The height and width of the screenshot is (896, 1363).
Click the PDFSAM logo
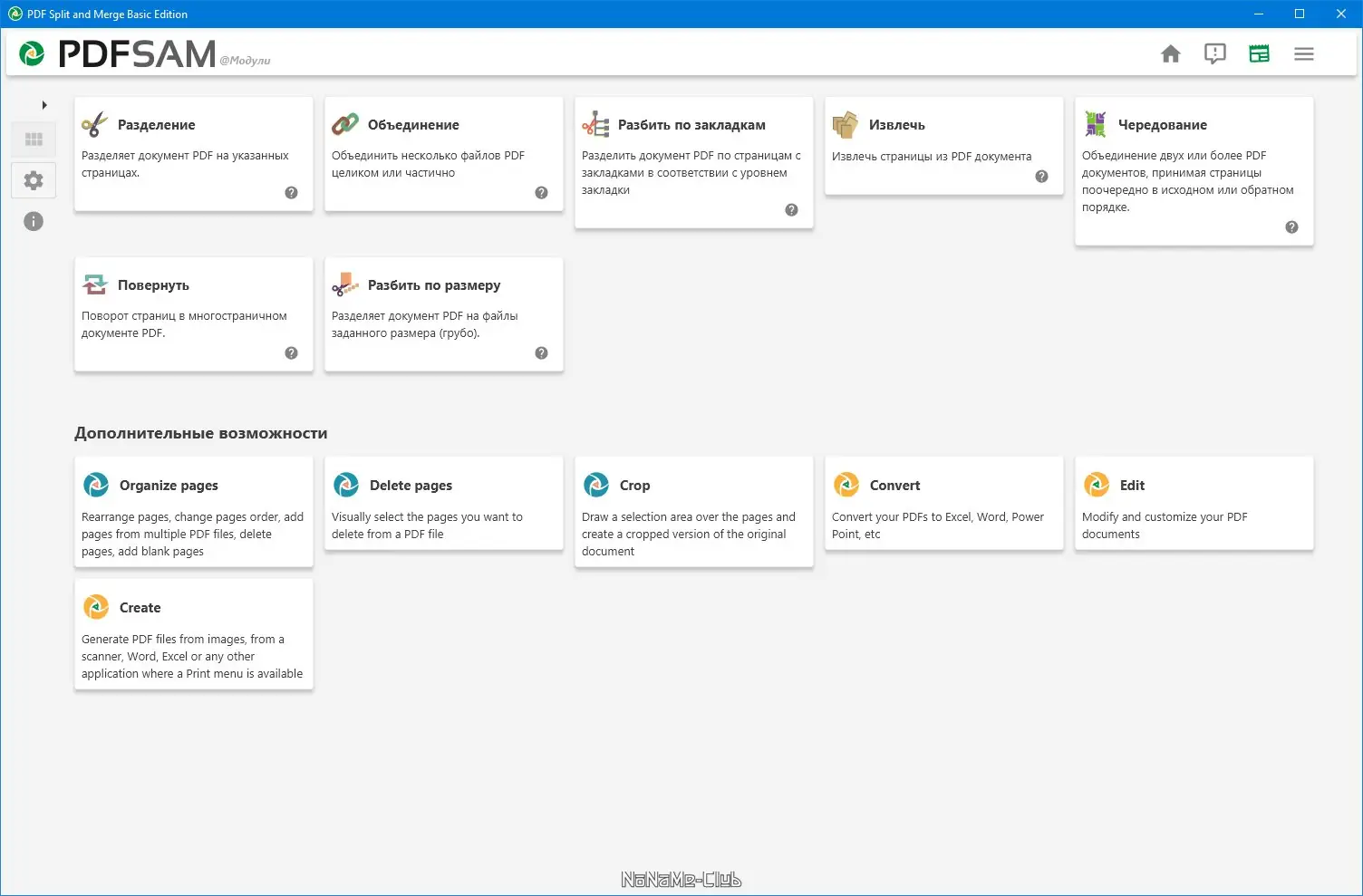(x=118, y=54)
